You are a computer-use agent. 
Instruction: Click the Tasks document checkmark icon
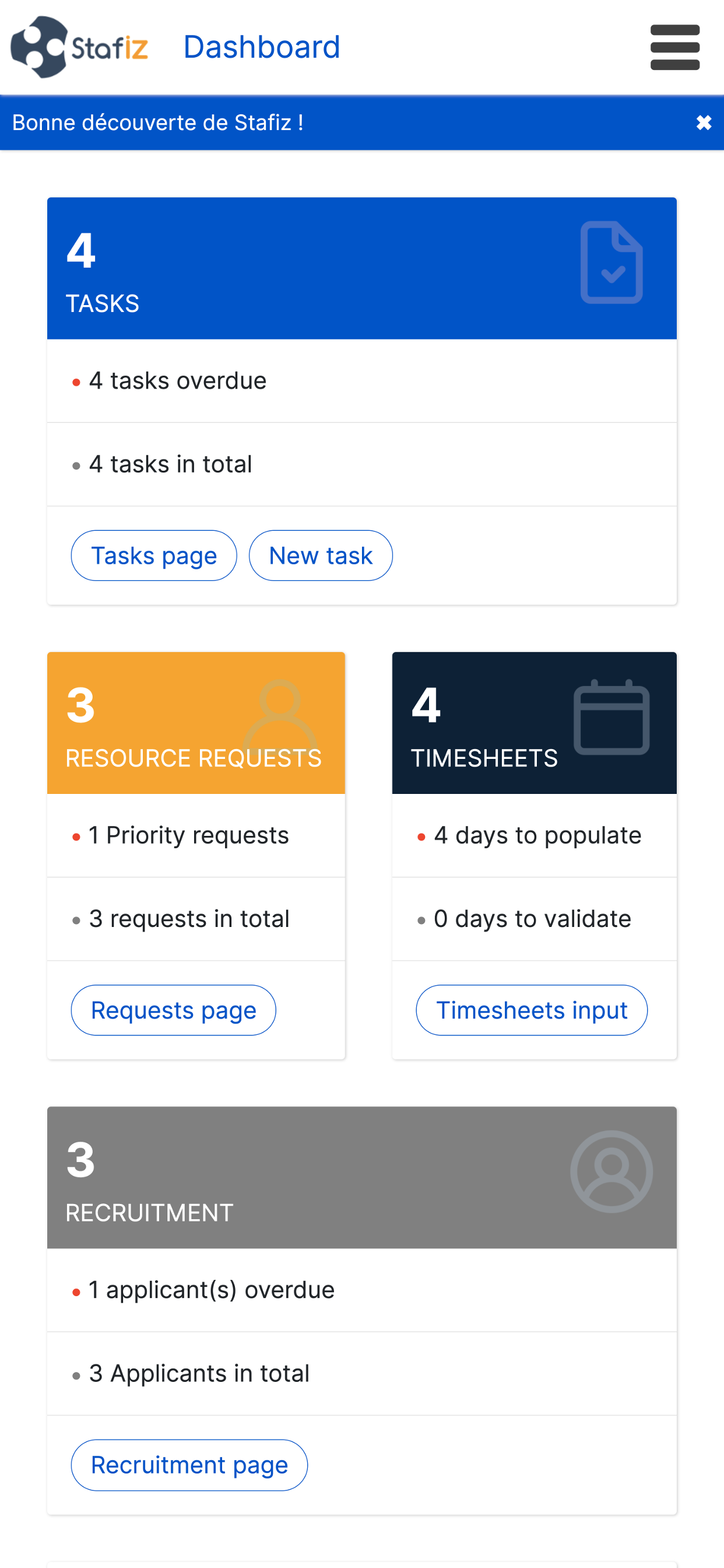[611, 262]
